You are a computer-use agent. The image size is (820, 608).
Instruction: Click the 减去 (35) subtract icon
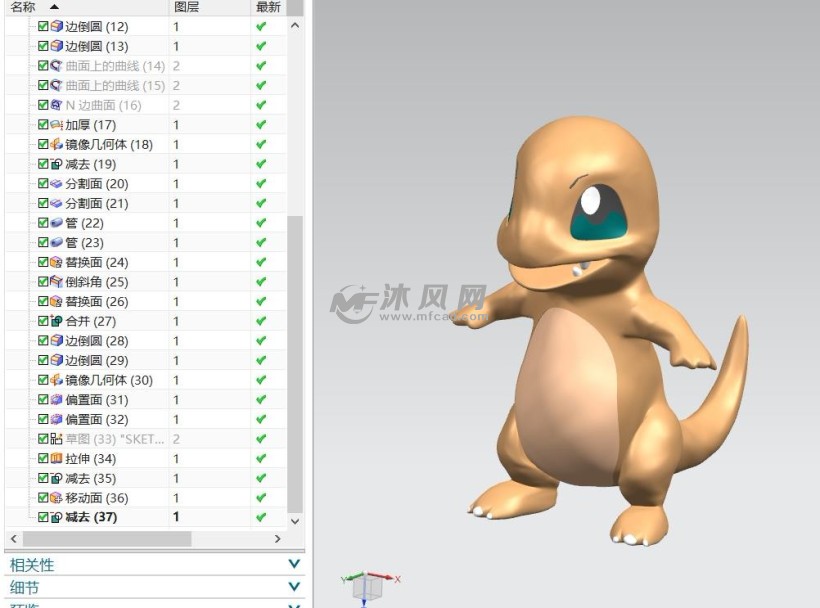56,478
